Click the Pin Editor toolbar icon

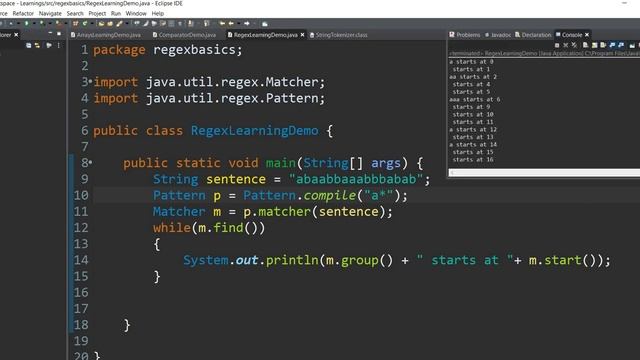click(x=264, y=24)
